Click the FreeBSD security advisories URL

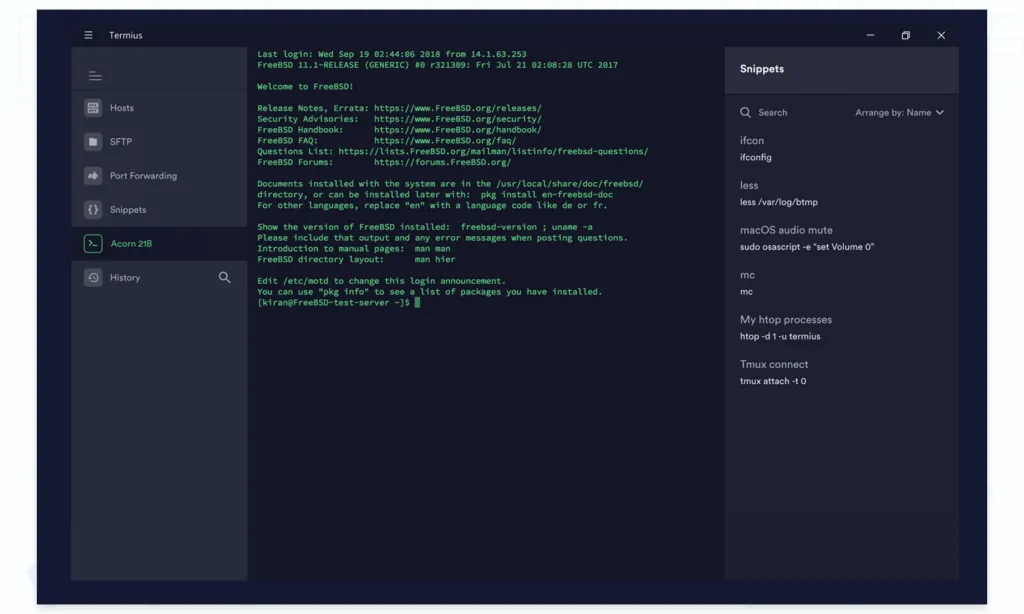coord(458,119)
